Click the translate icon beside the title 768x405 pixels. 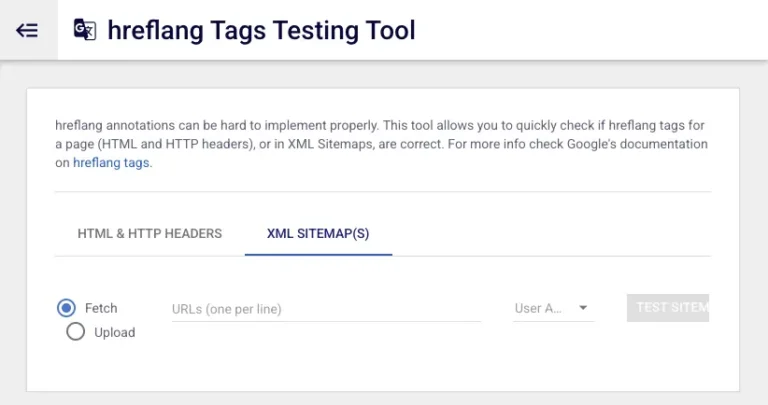85,30
